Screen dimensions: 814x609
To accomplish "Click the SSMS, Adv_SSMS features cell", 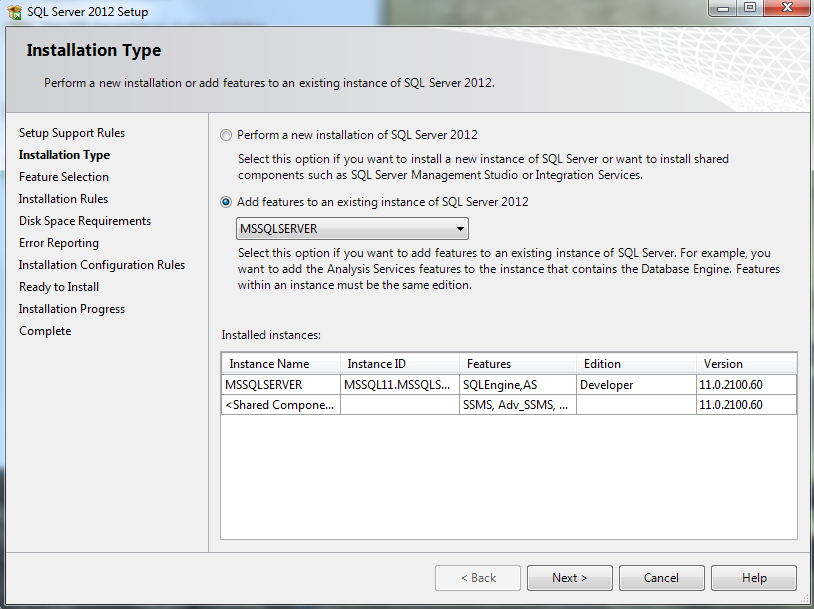I will tap(518, 405).
